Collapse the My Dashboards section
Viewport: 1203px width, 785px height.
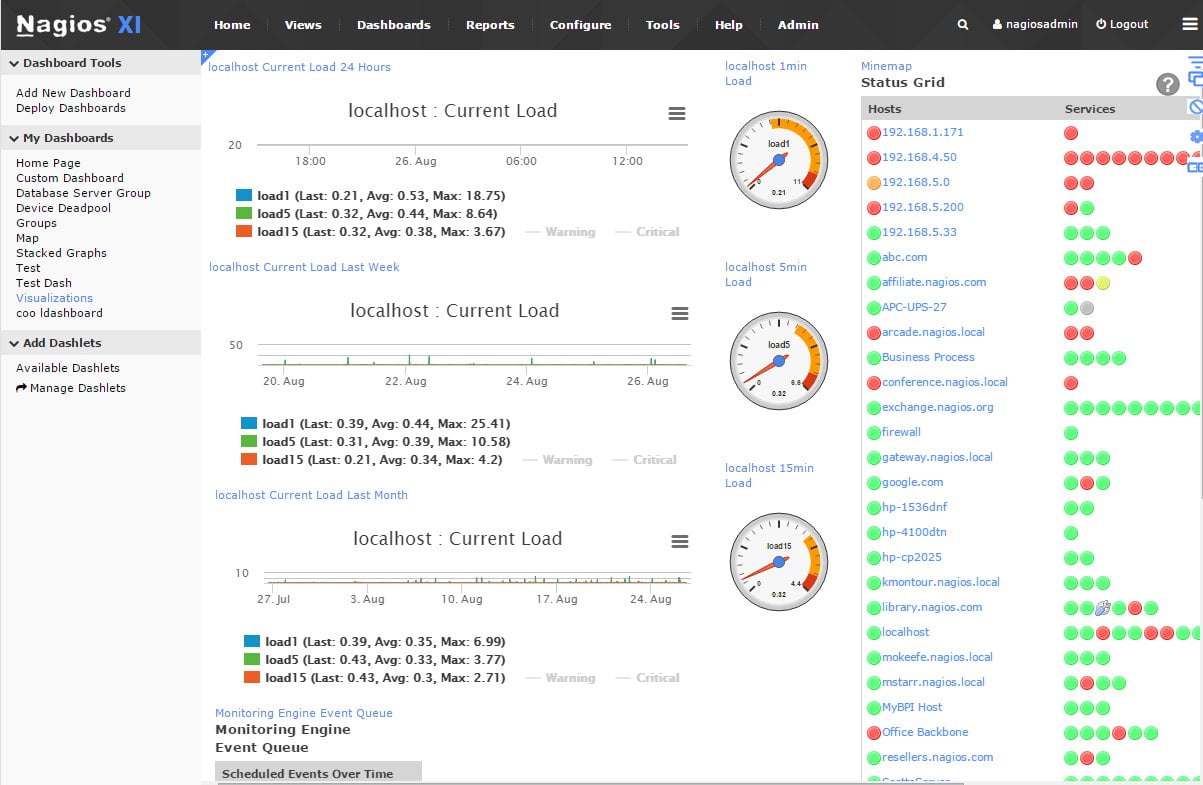coord(100,138)
